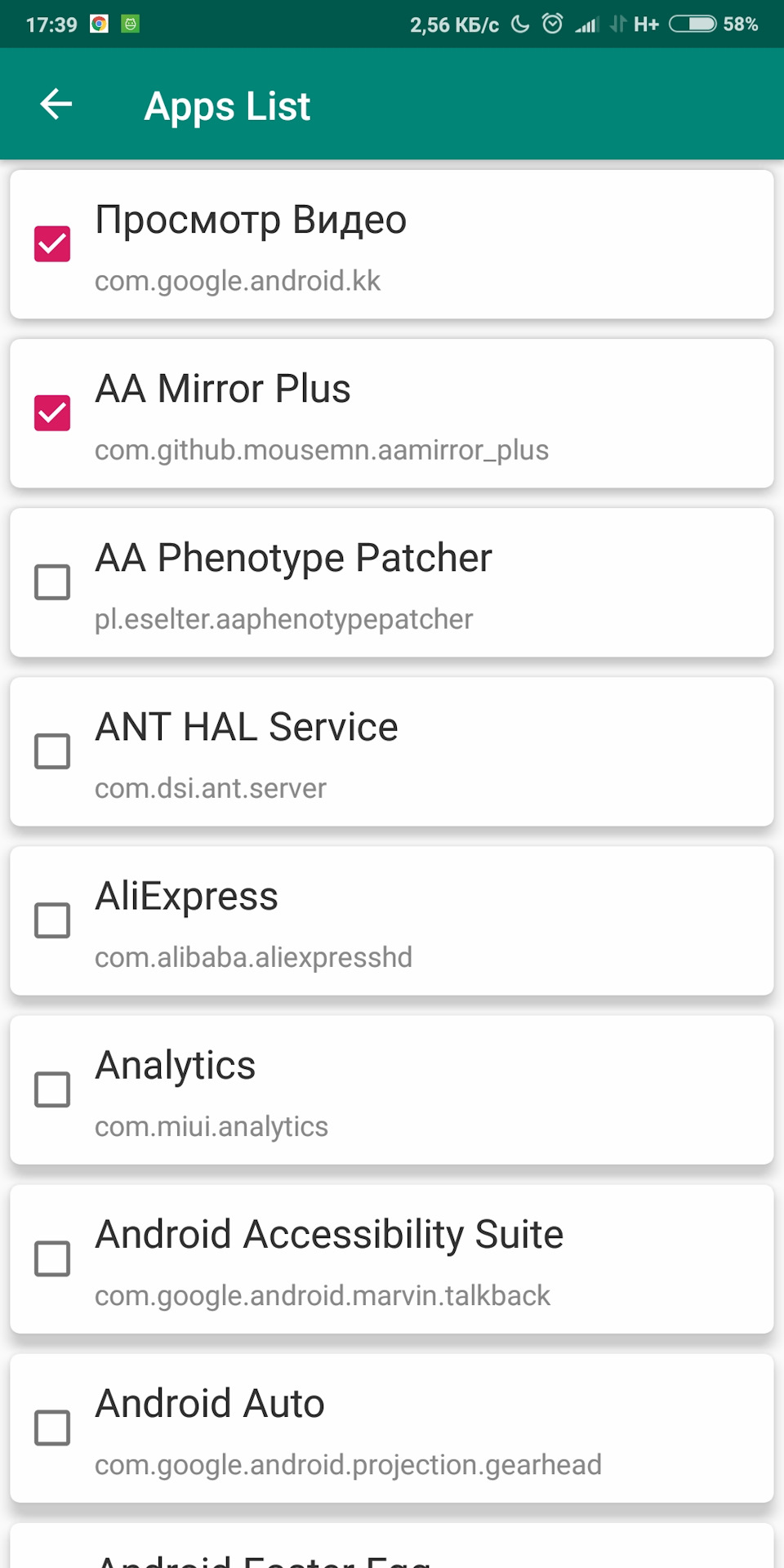Uncheck the AA Mirror Plus checkbox
The width and height of the screenshot is (784, 1568).
52,413
